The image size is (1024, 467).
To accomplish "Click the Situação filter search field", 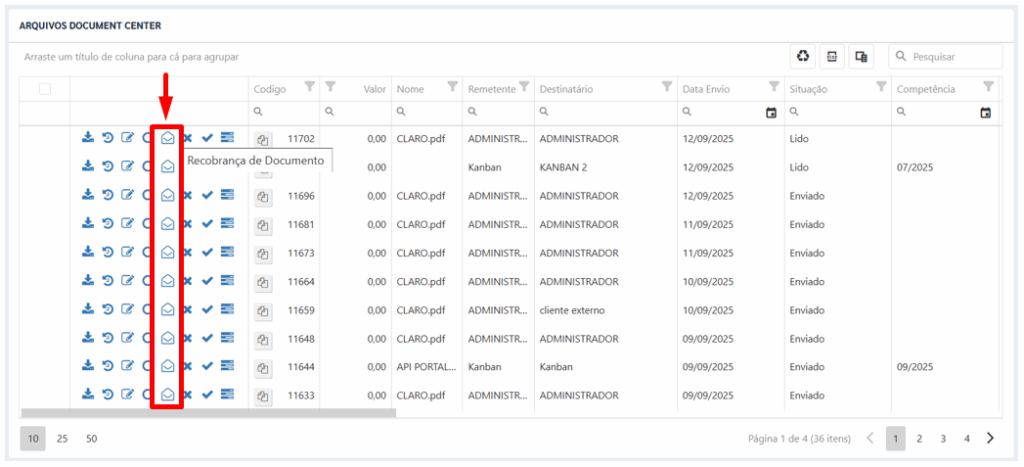I will tap(837, 113).
